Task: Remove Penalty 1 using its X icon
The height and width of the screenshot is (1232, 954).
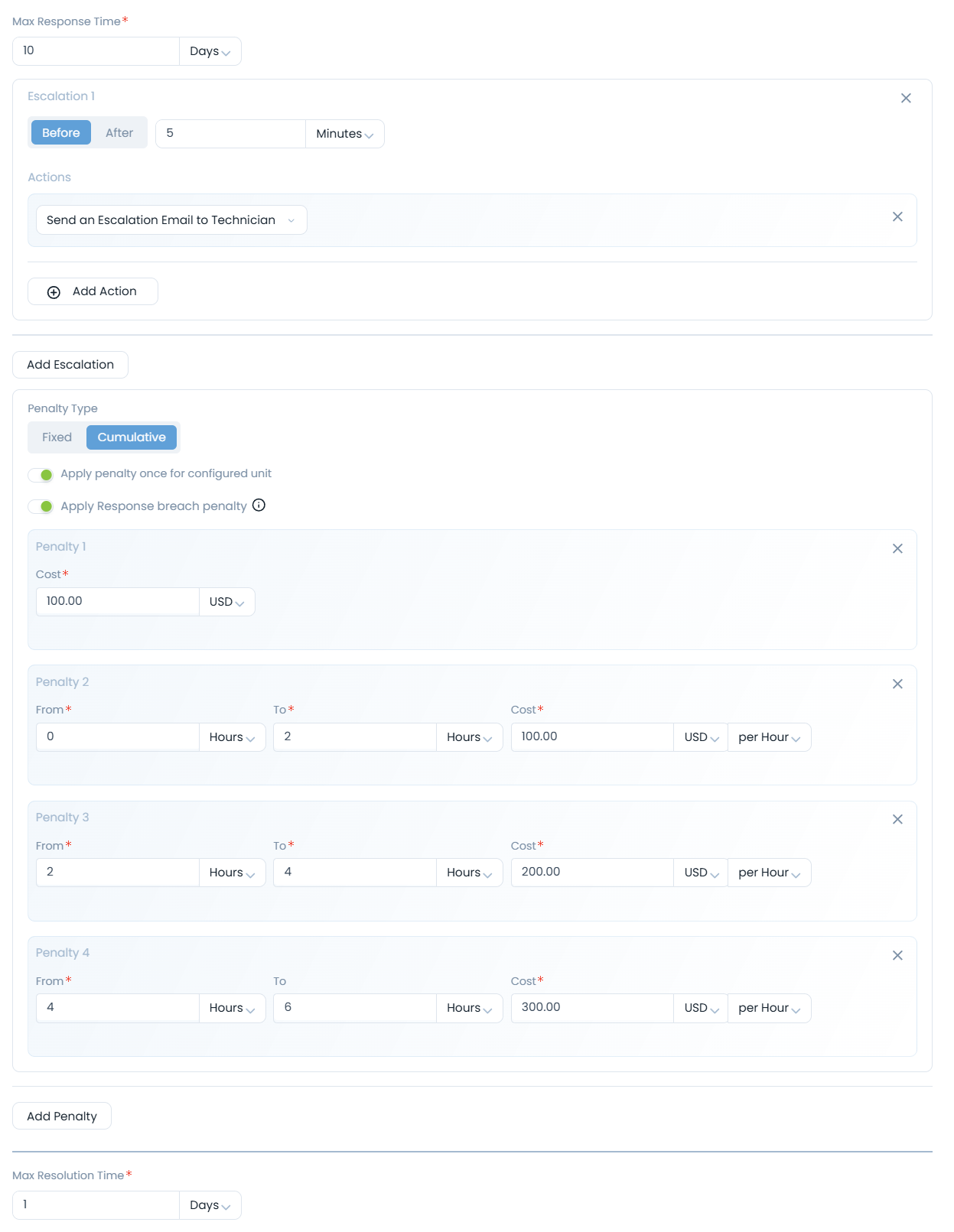Action: point(897,548)
